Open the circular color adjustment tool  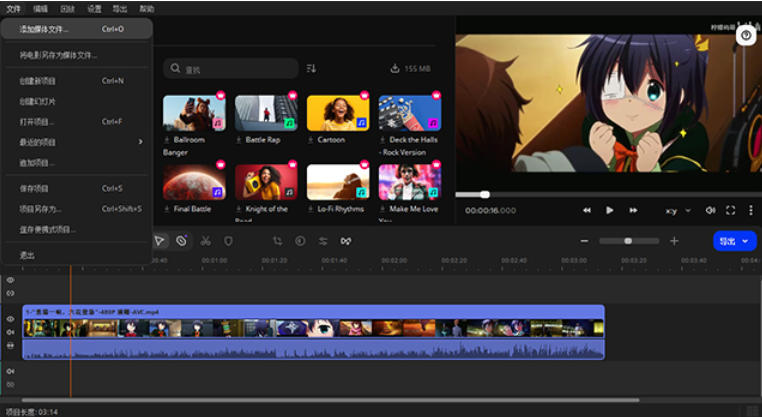click(x=300, y=241)
